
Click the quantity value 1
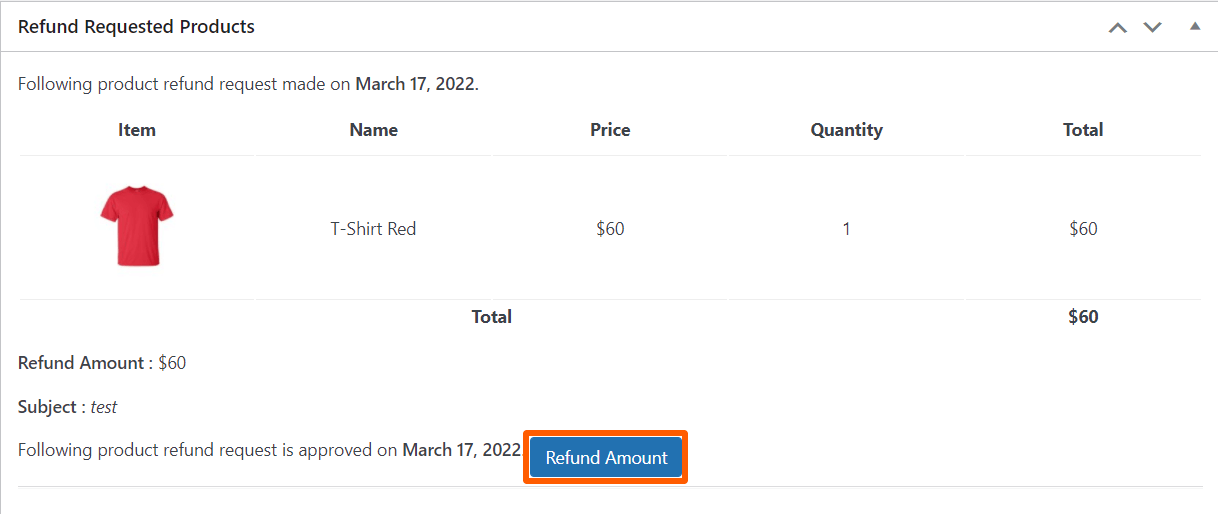(x=846, y=229)
